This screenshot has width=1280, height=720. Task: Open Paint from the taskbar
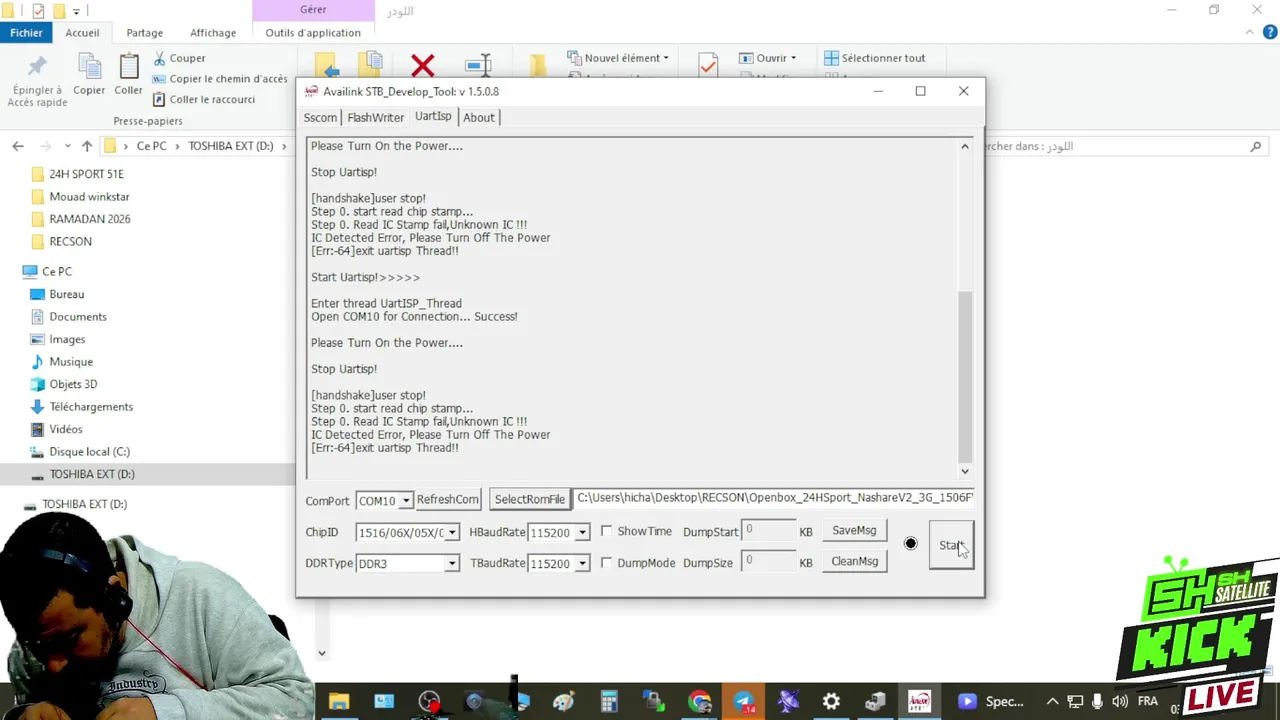click(x=563, y=702)
